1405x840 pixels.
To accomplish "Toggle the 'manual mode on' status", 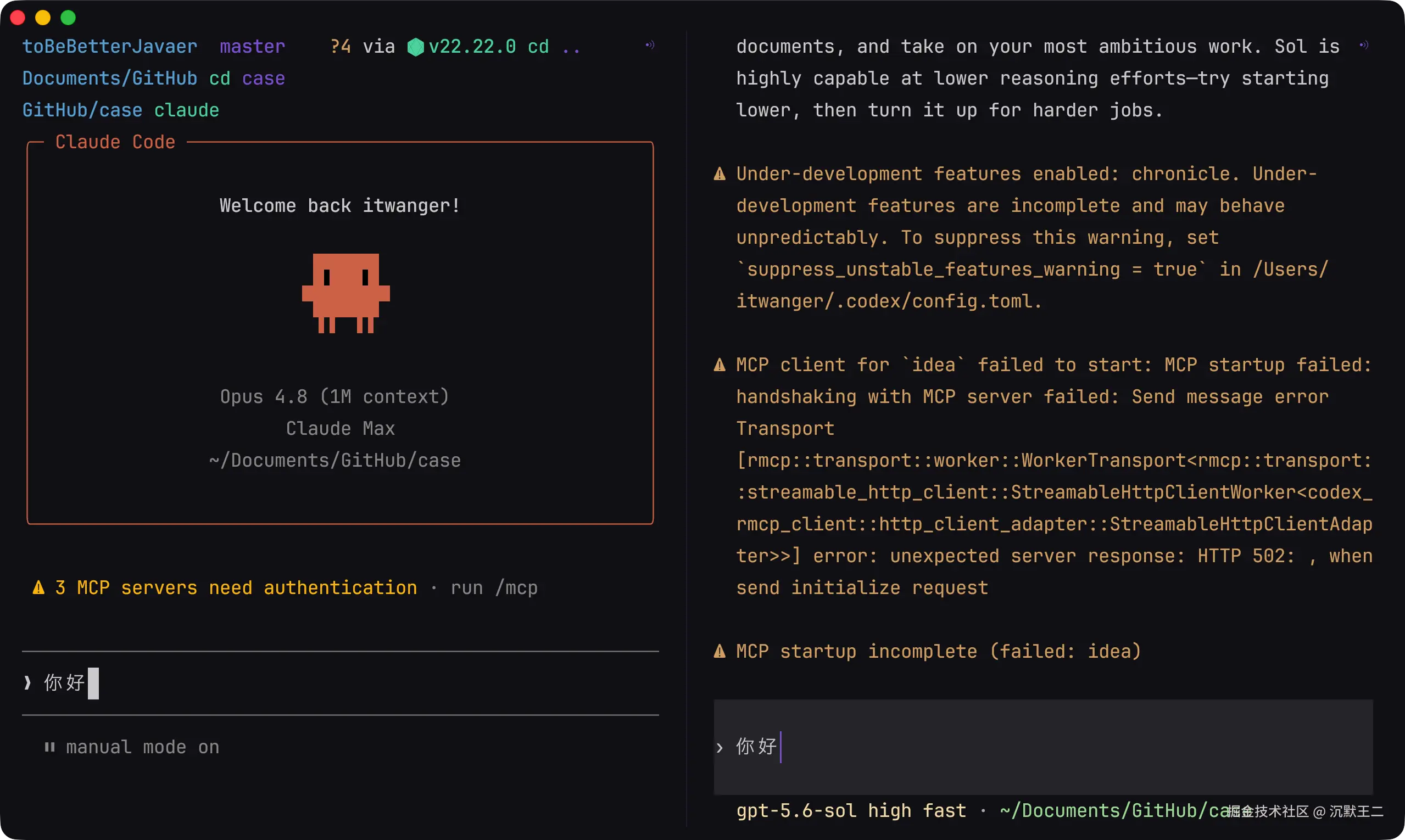I will point(143,747).
